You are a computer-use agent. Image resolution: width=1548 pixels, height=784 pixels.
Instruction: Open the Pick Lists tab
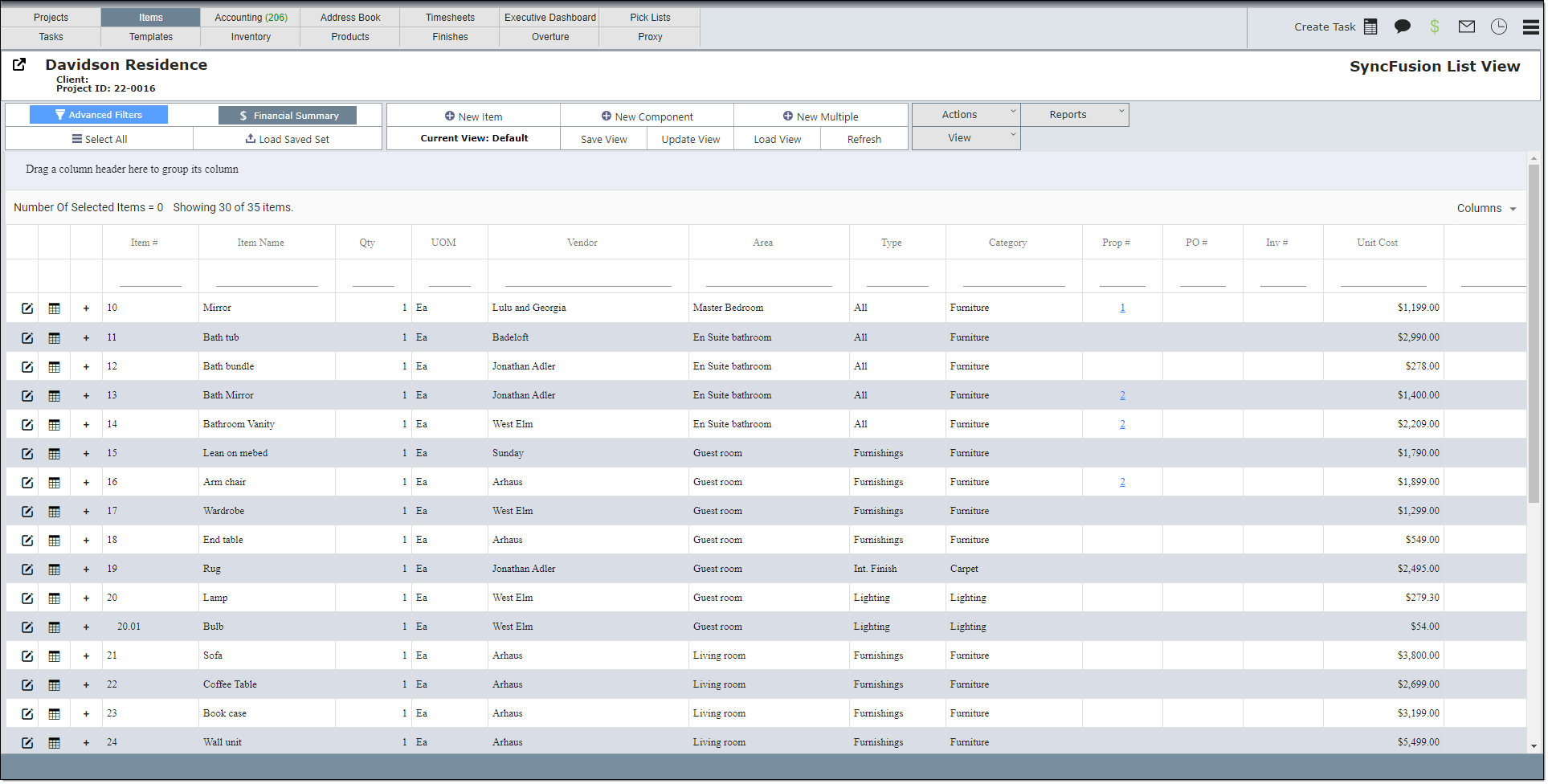click(650, 17)
